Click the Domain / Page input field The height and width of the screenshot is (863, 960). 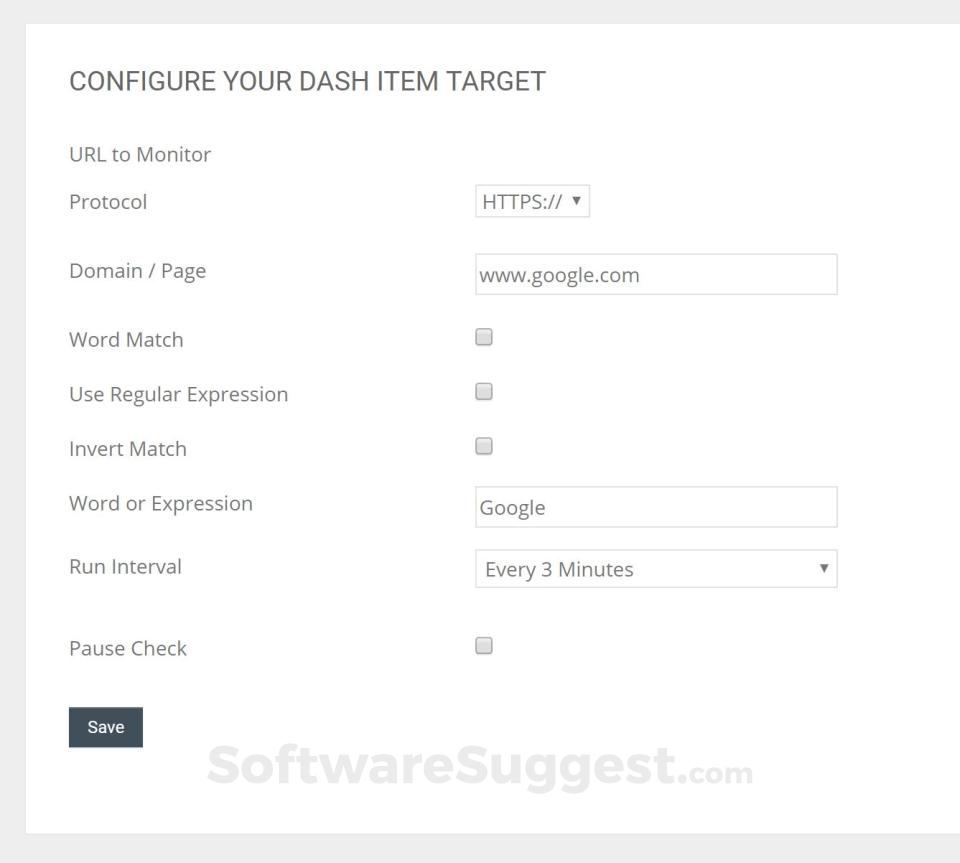click(656, 275)
